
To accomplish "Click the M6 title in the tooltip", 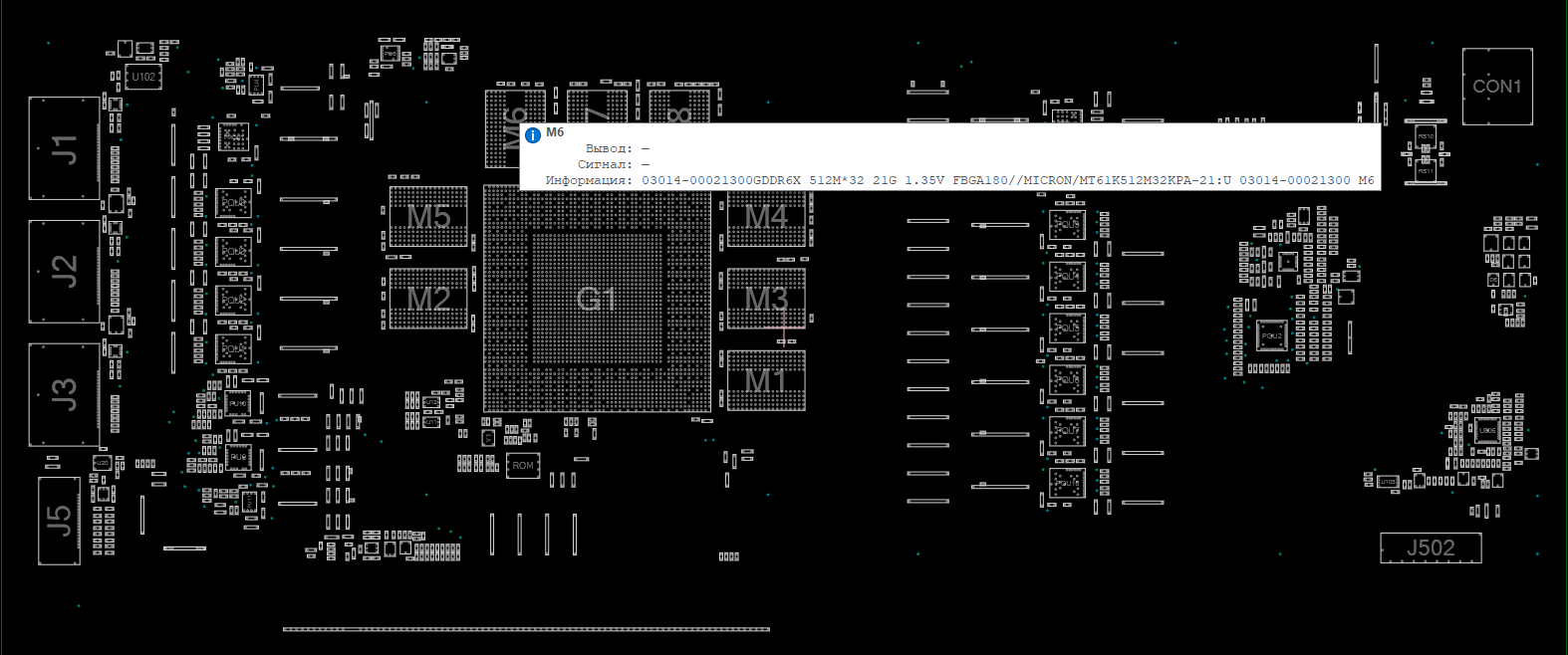I will tap(555, 132).
